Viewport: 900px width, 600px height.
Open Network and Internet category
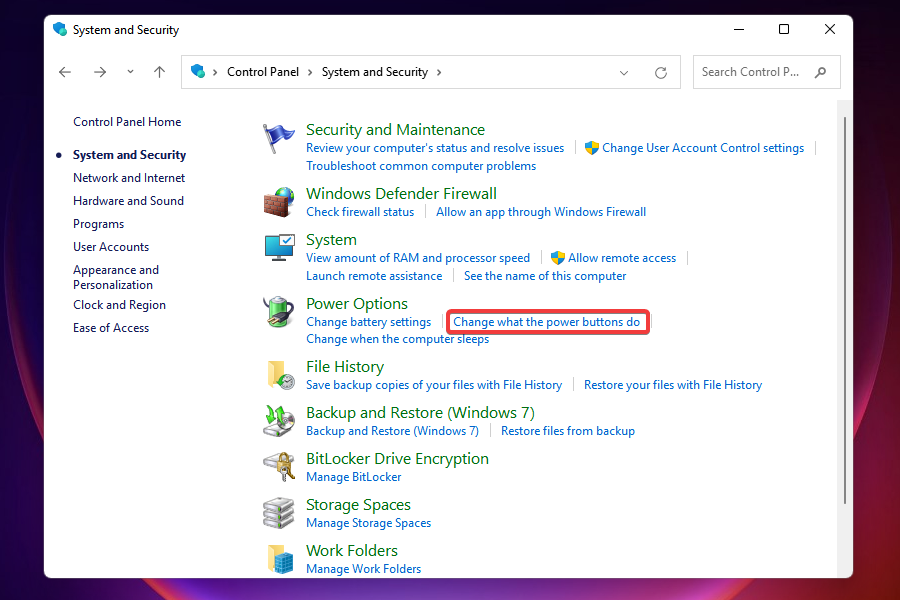point(129,178)
